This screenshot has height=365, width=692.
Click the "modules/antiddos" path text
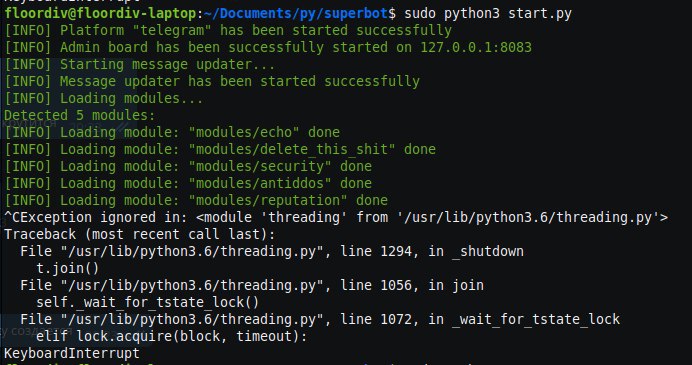(x=260, y=183)
